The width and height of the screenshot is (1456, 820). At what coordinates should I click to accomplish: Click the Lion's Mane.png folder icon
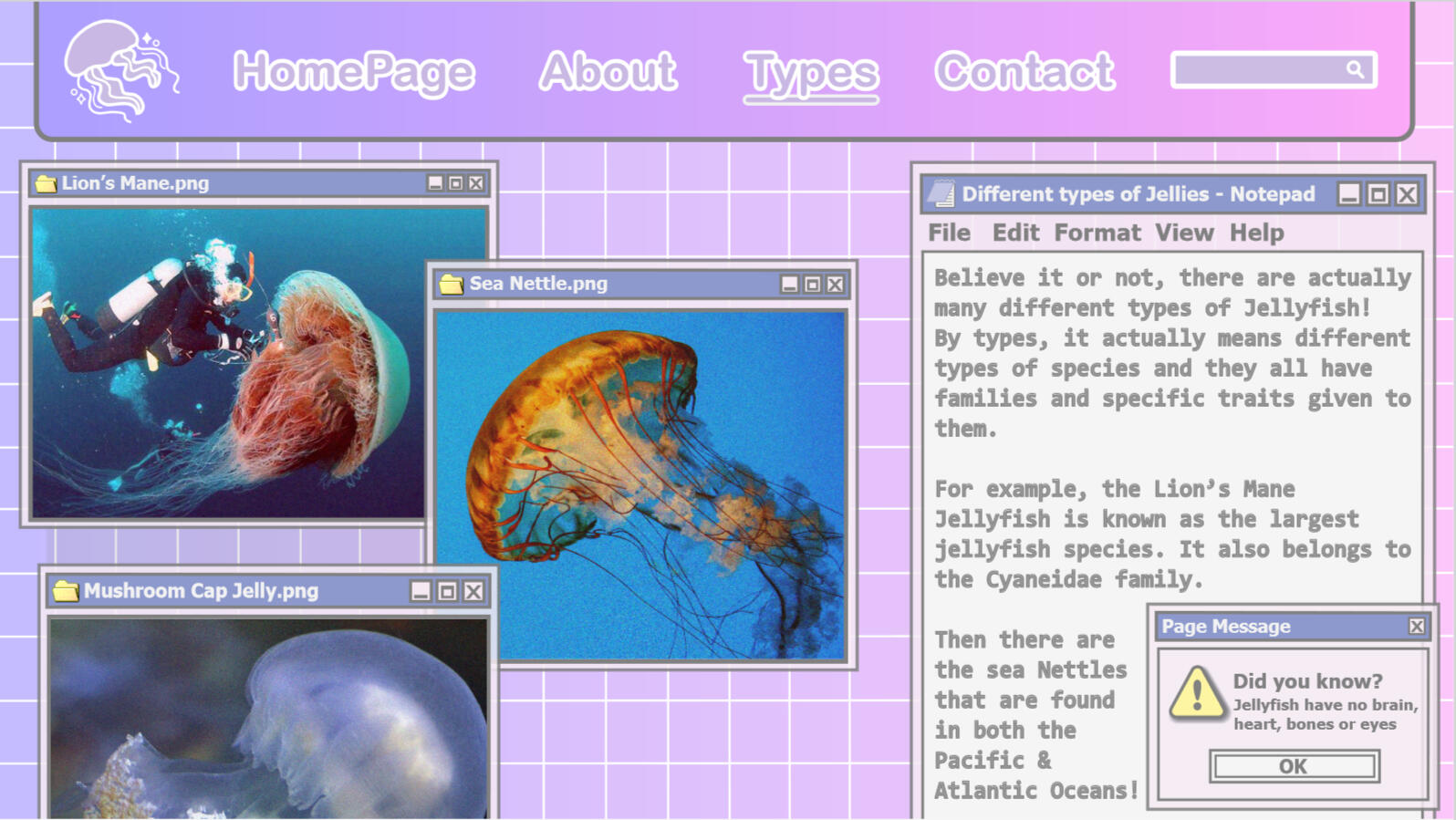coord(46,183)
